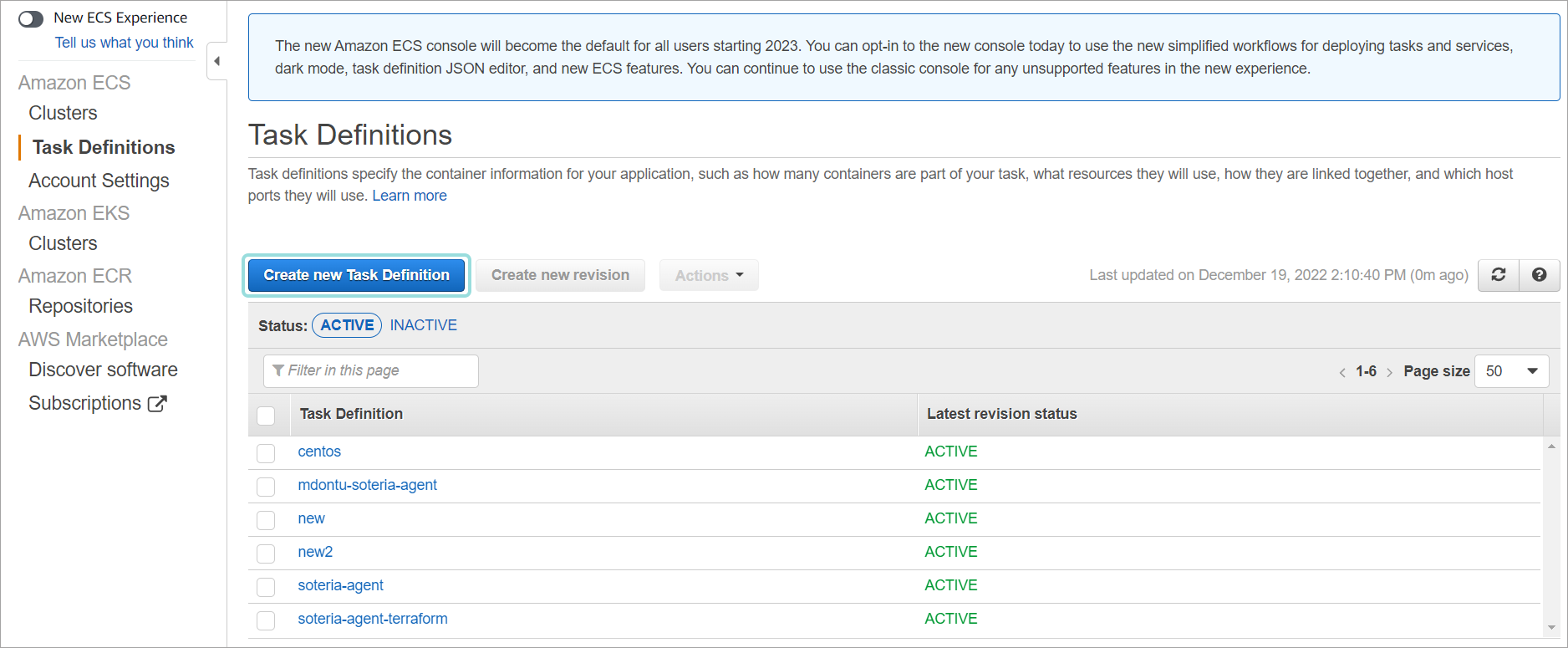Click the AWS Marketplace sidebar section label

pyautogui.click(x=93, y=339)
